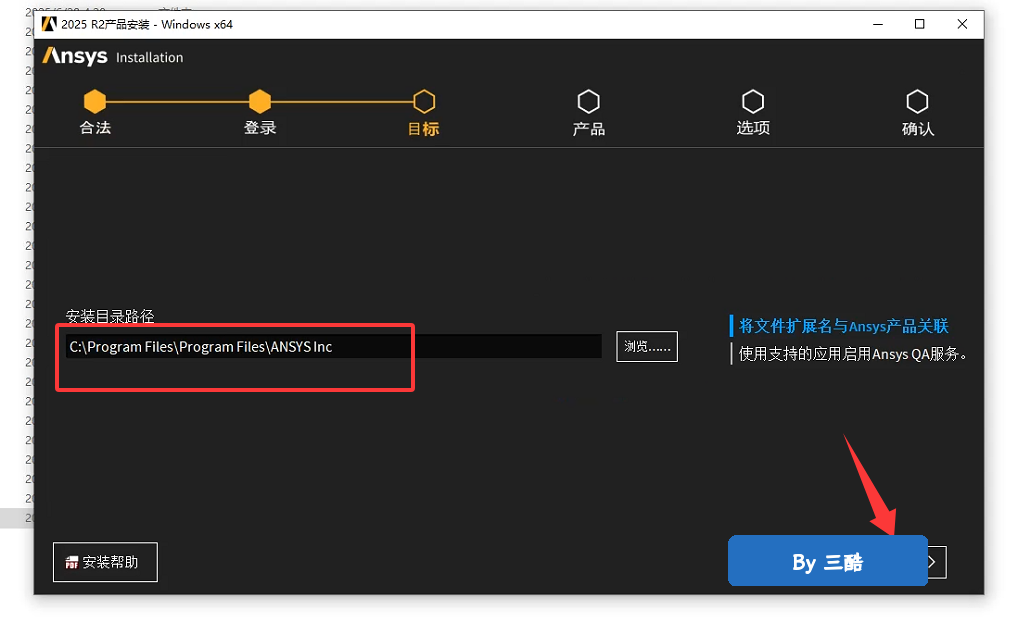The width and height of the screenshot is (1025, 623).
Task: Click the 登录 step hexagon icon
Action: pyautogui.click(x=260, y=101)
